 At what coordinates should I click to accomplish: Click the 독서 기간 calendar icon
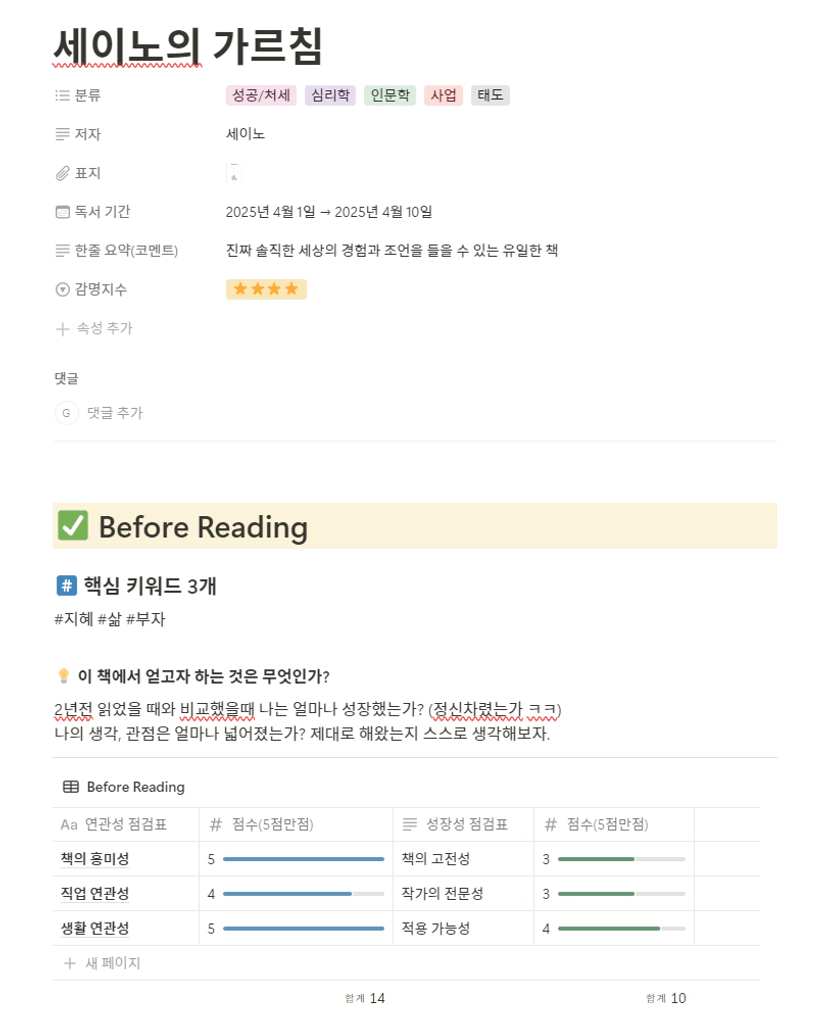click(x=62, y=212)
